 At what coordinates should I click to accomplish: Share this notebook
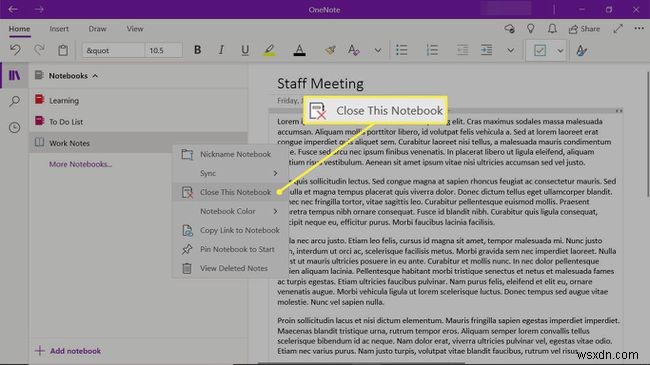click(x=585, y=29)
